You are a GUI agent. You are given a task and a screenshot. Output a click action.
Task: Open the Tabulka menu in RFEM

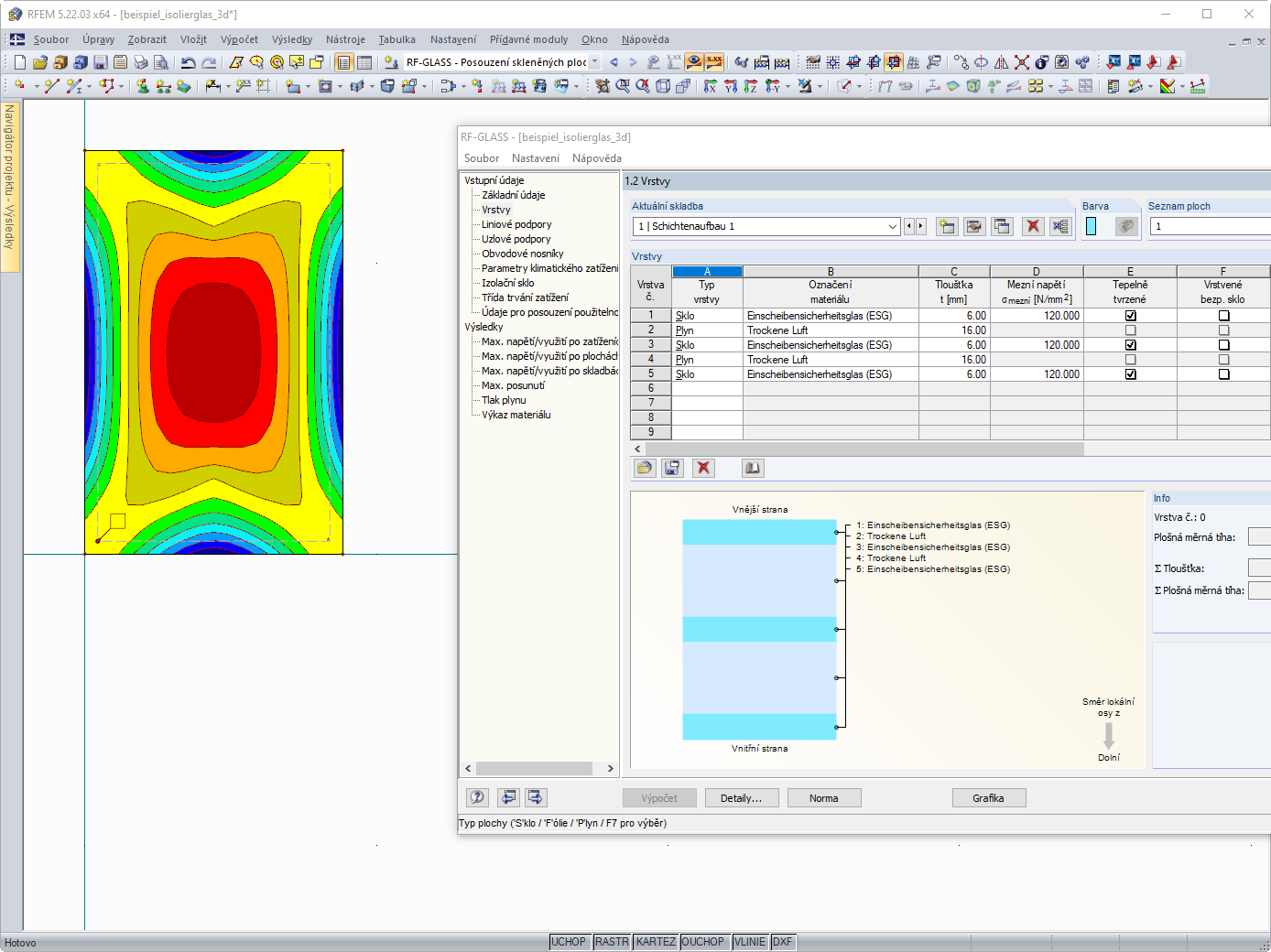coord(397,39)
